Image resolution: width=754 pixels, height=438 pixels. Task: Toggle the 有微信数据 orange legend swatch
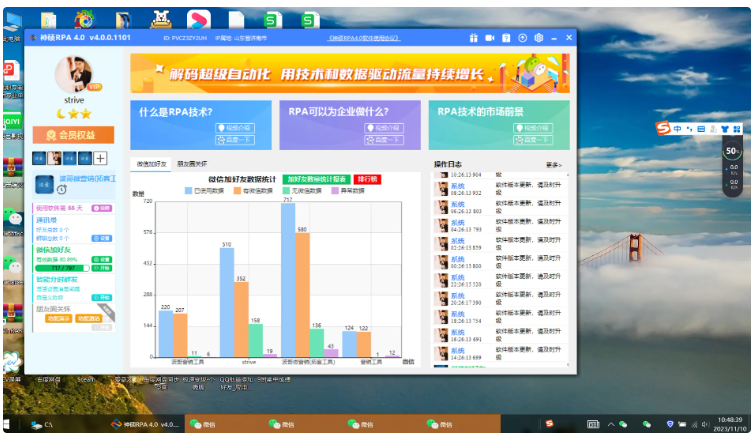tap(237, 191)
